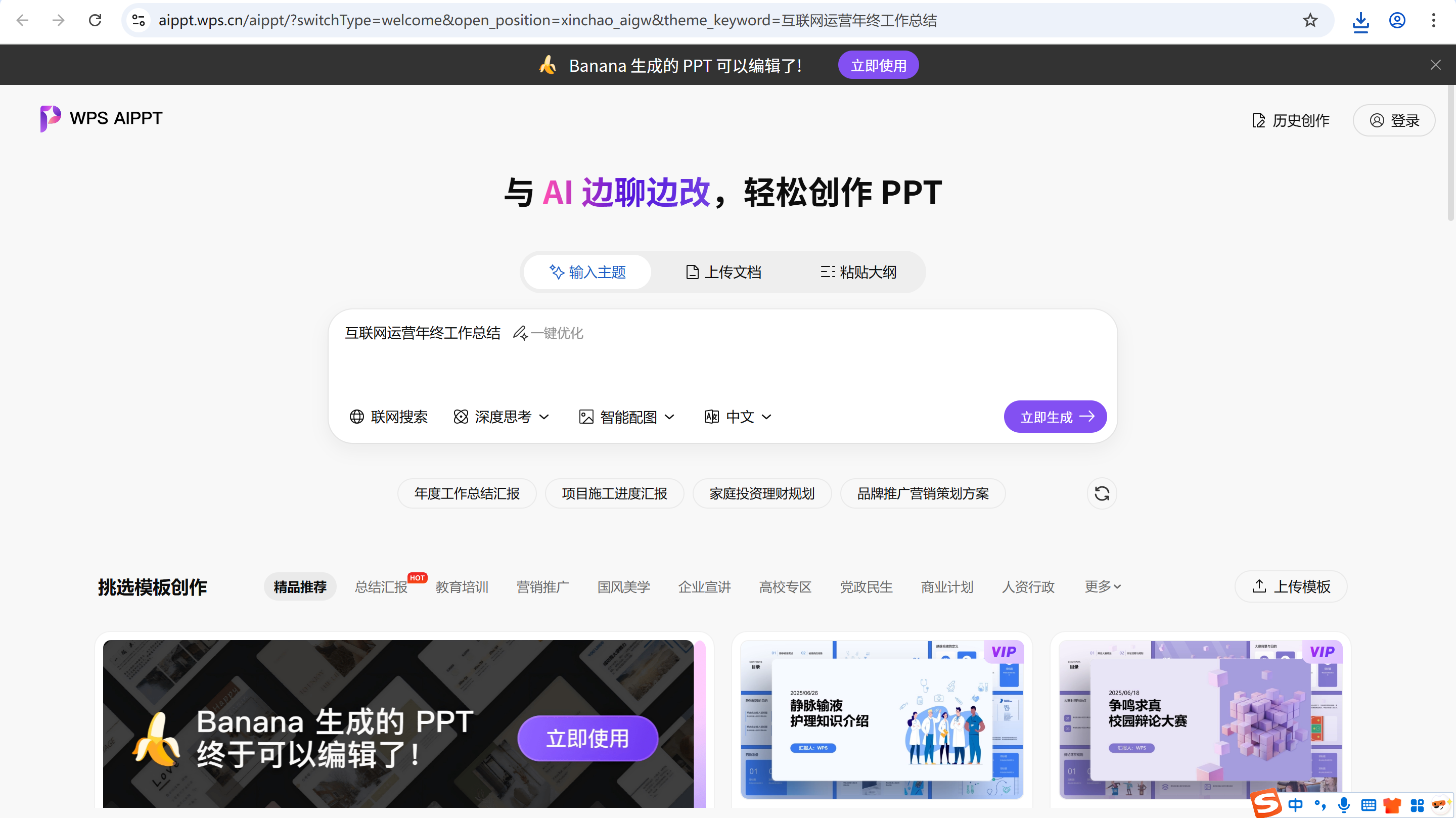Select the 年度工作总结汇报 suggestion

pyautogui.click(x=467, y=493)
